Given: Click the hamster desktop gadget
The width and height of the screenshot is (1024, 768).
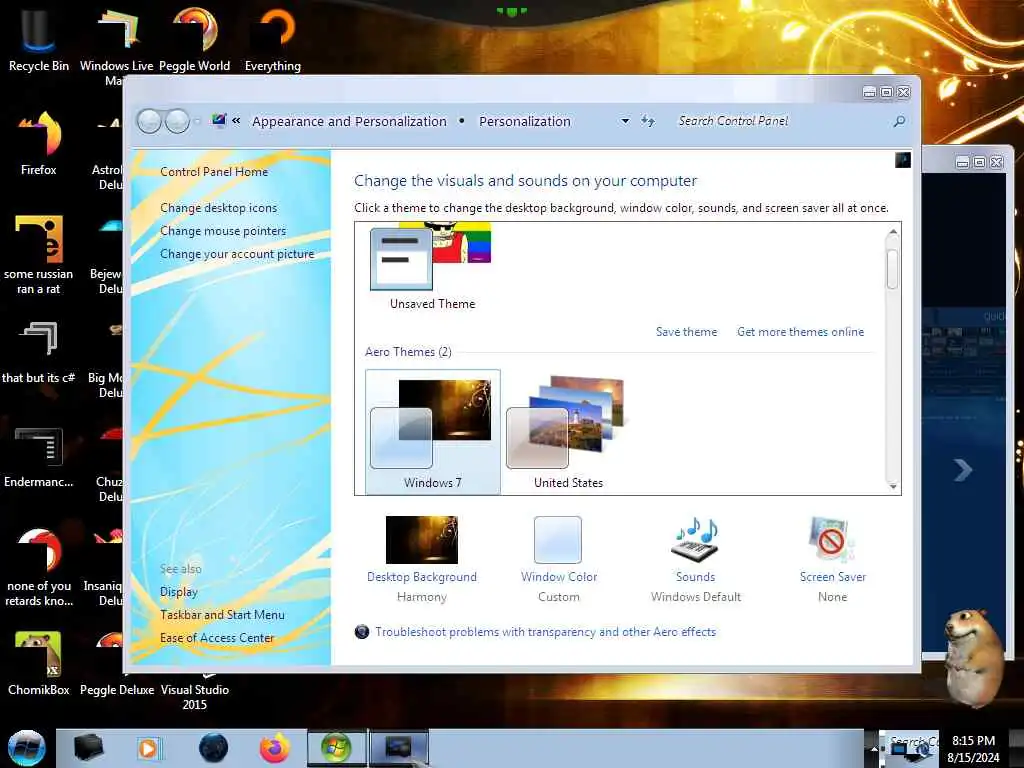Looking at the screenshot, I should pyautogui.click(x=974, y=658).
